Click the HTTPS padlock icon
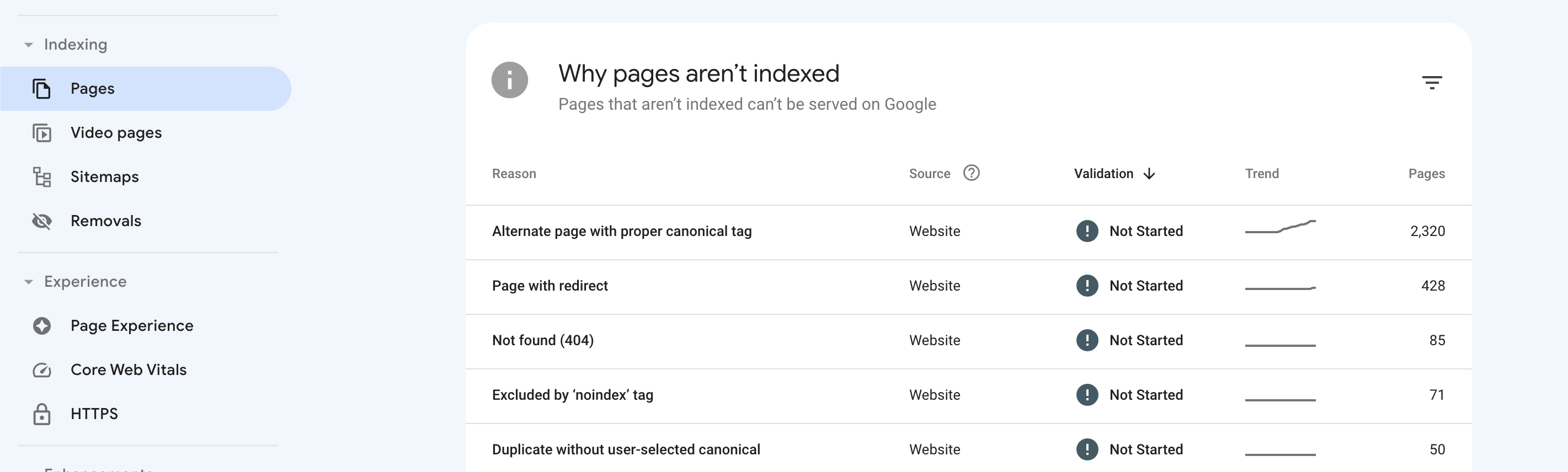The height and width of the screenshot is (472, 1568). coord(41,414)
